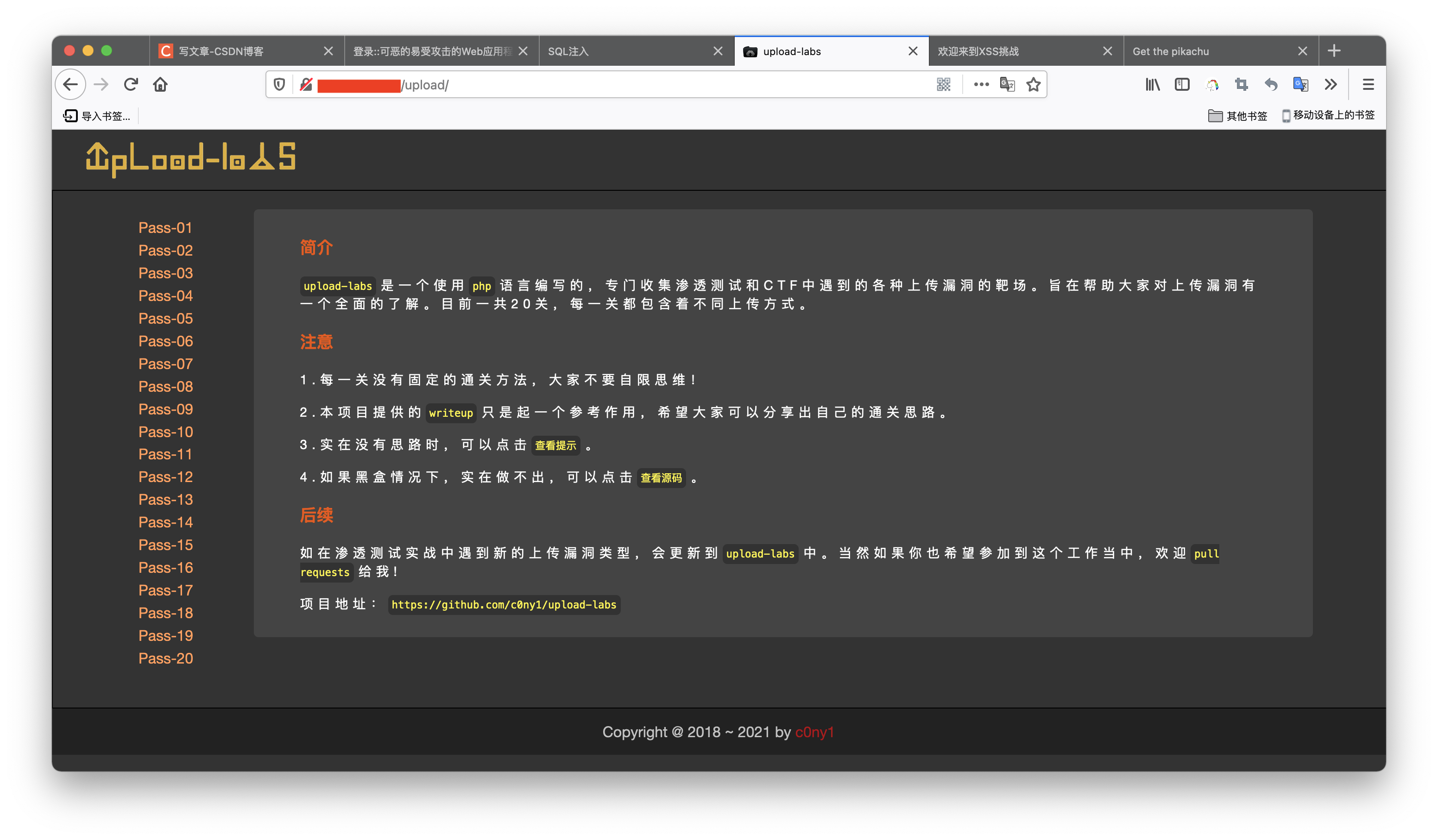Take a screenshot with the crop tool icon
This screenshot has width=1438, height=840.
1242,84
